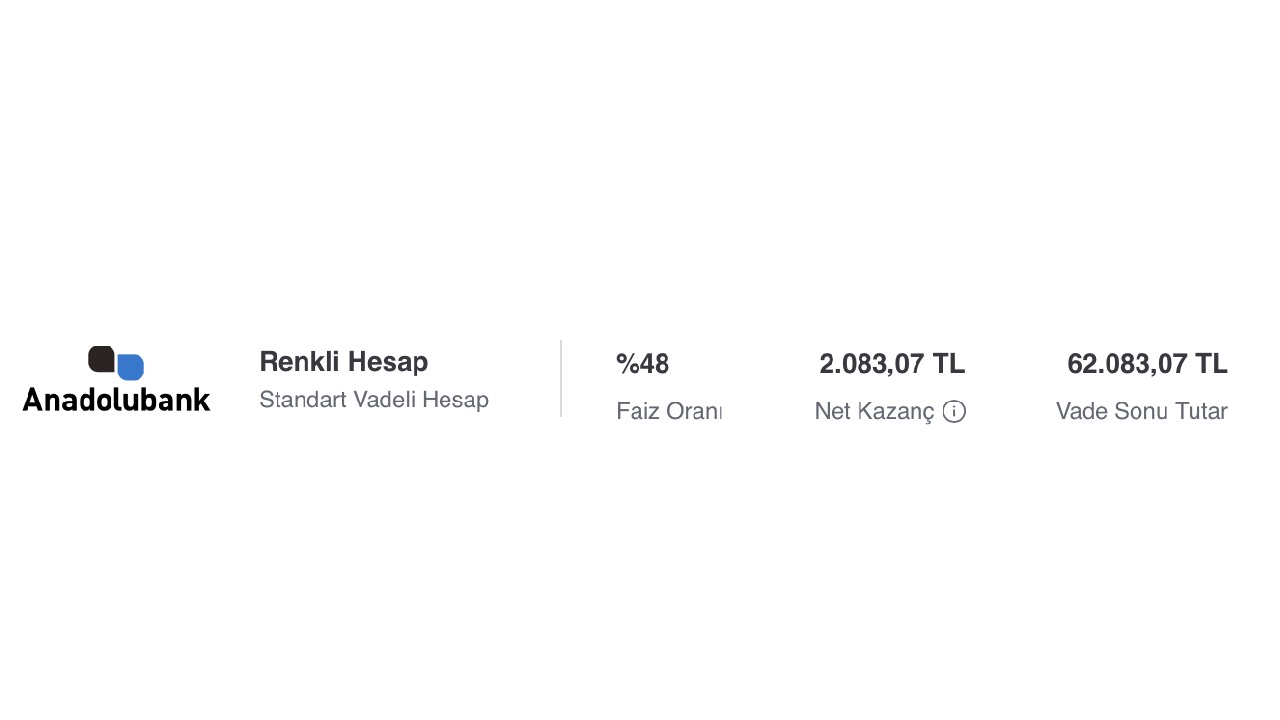This screenshot has width=1280, height=720.
Task: Click the blue shape in Anadolubank logo
Action: 131,367
